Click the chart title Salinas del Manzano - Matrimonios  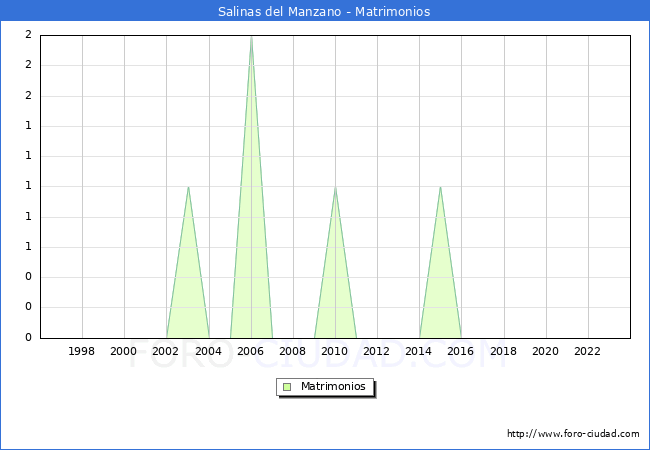pyautogui.click(x=324, y=12)
